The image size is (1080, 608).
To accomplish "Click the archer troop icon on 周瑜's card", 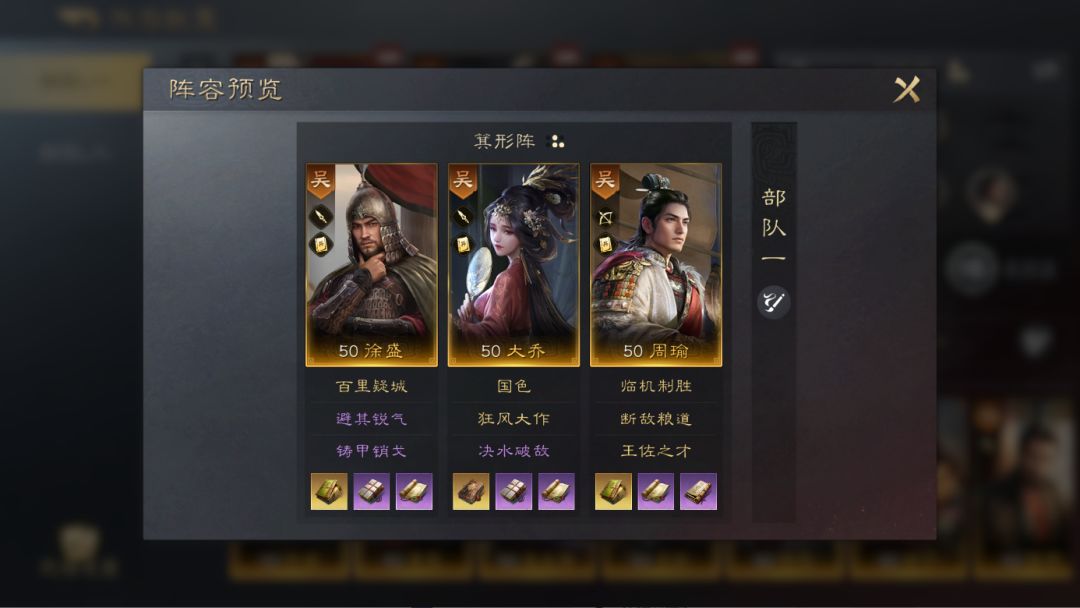I will [605, 218].
